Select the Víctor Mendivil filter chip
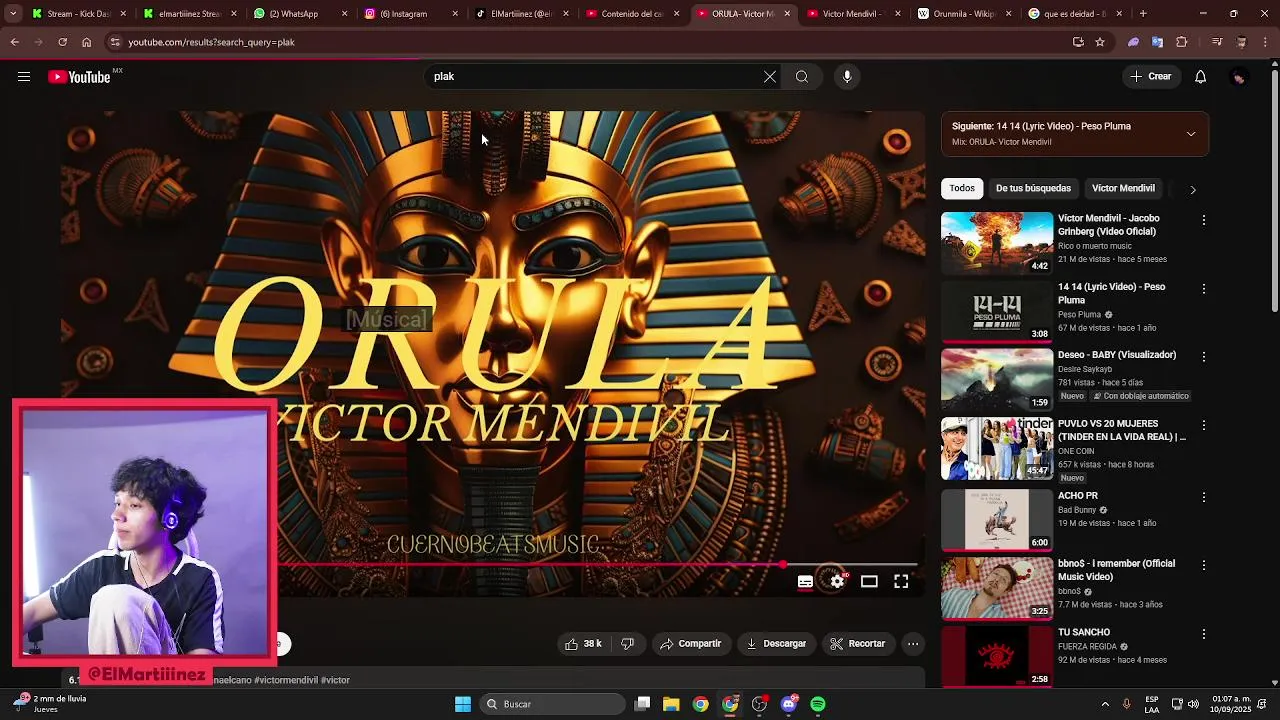Viewport: 1280px width, 720px height. [x=1123, y=188]
